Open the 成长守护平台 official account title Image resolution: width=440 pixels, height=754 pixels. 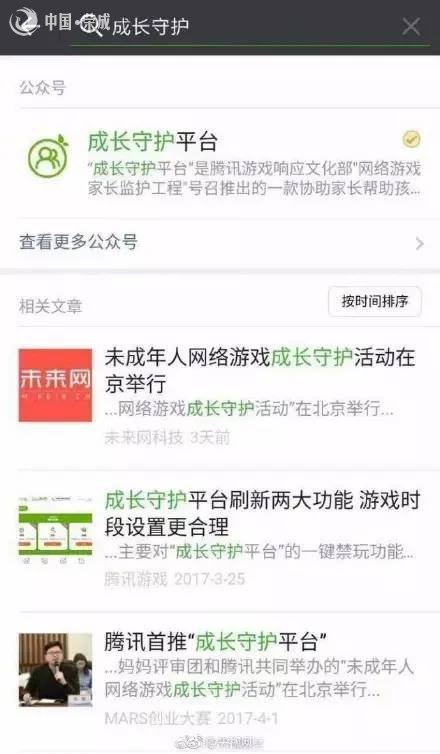[152, 142]
